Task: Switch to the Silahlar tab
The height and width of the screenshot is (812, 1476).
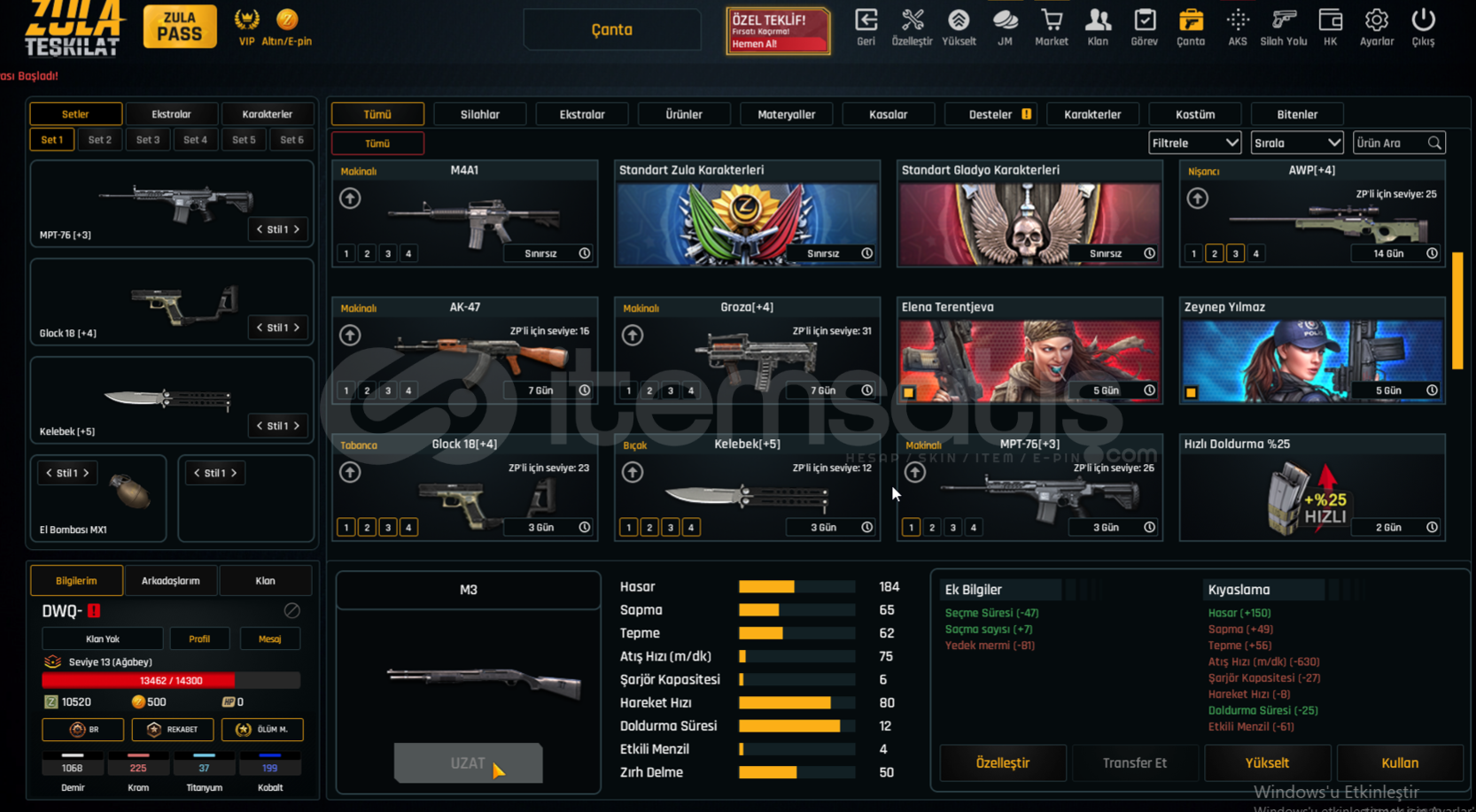Action: pyautogui.click(x=479, y=114)
